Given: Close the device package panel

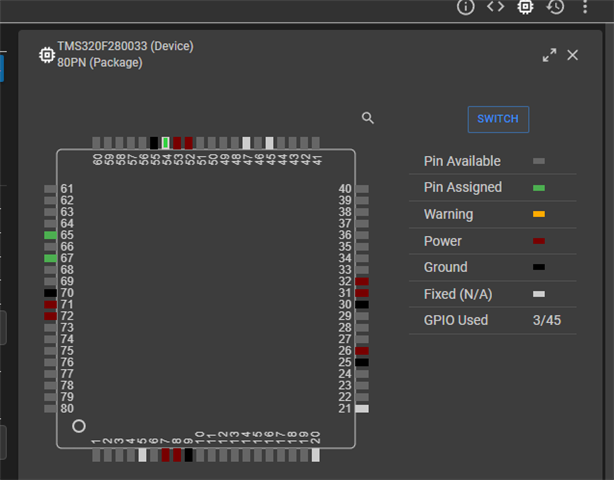Looking at the screenshot, I should 572,55.
